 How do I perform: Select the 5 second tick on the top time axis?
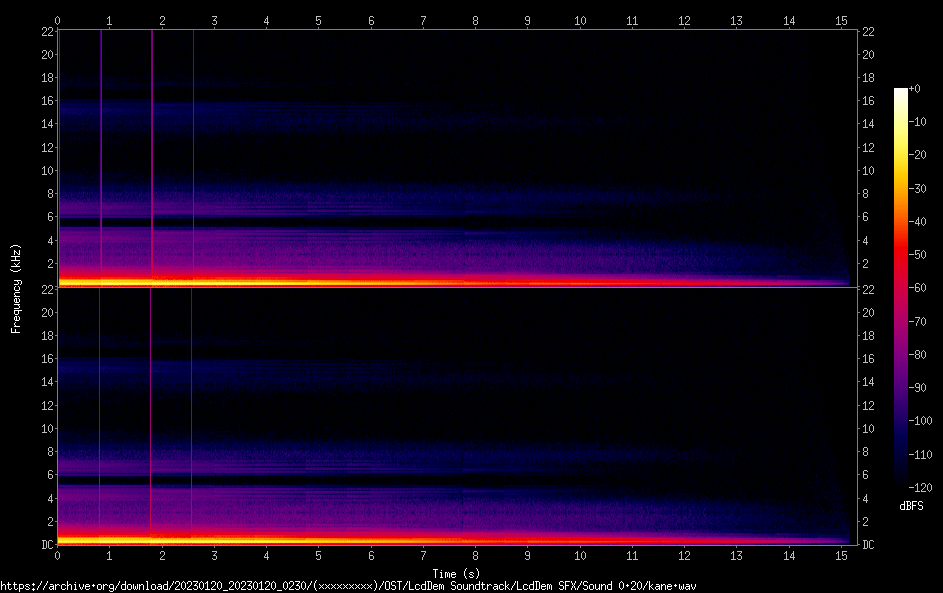[318, 19]
